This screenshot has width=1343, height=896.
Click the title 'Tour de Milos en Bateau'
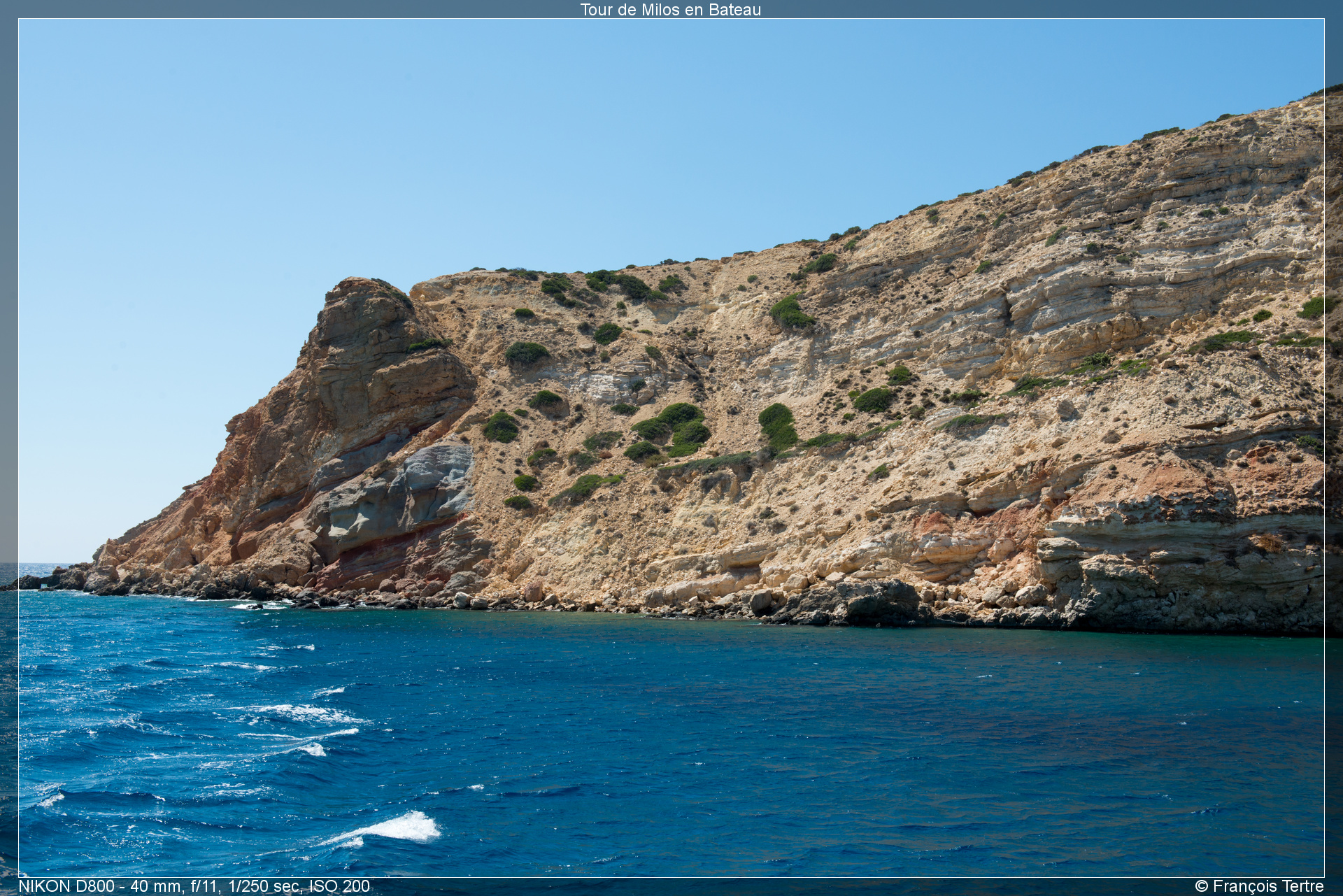670,10
